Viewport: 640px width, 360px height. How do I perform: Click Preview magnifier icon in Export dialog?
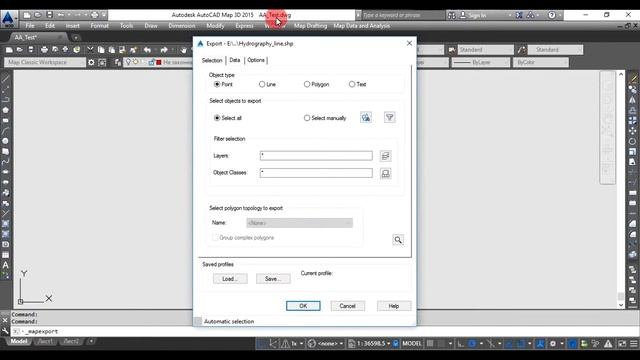coord(398,240)
